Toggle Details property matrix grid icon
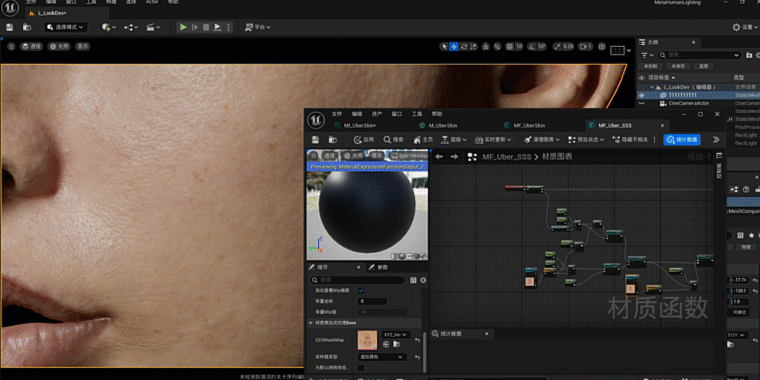 (x=413, y=280)
